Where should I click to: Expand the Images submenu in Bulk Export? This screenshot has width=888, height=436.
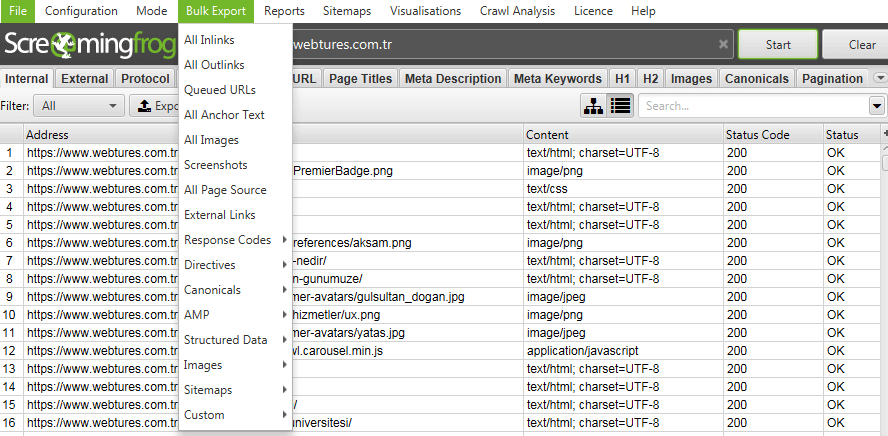[236, 365]
